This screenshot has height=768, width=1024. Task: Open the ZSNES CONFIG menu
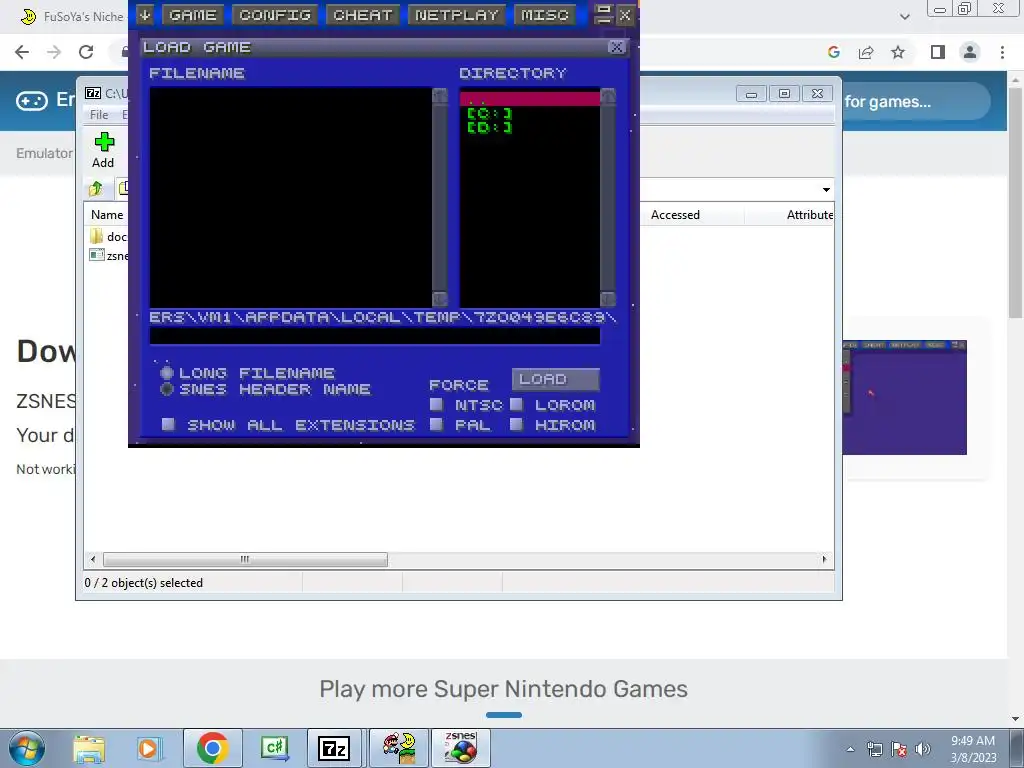coord(275,15)
